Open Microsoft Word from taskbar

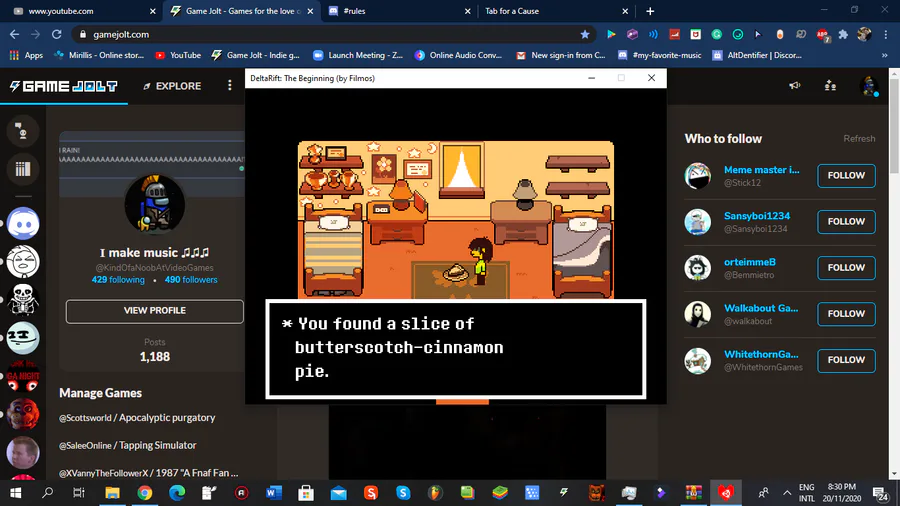pos(274,493)
